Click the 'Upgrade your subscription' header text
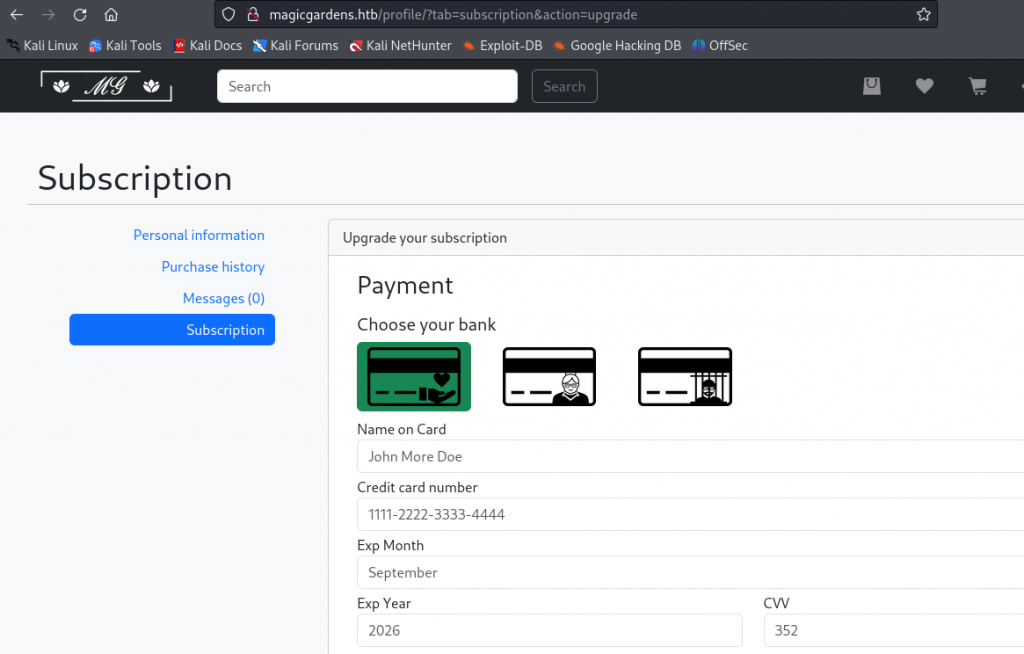The width and height of the screenshot is (1024, 654). (x=424, y=238)
